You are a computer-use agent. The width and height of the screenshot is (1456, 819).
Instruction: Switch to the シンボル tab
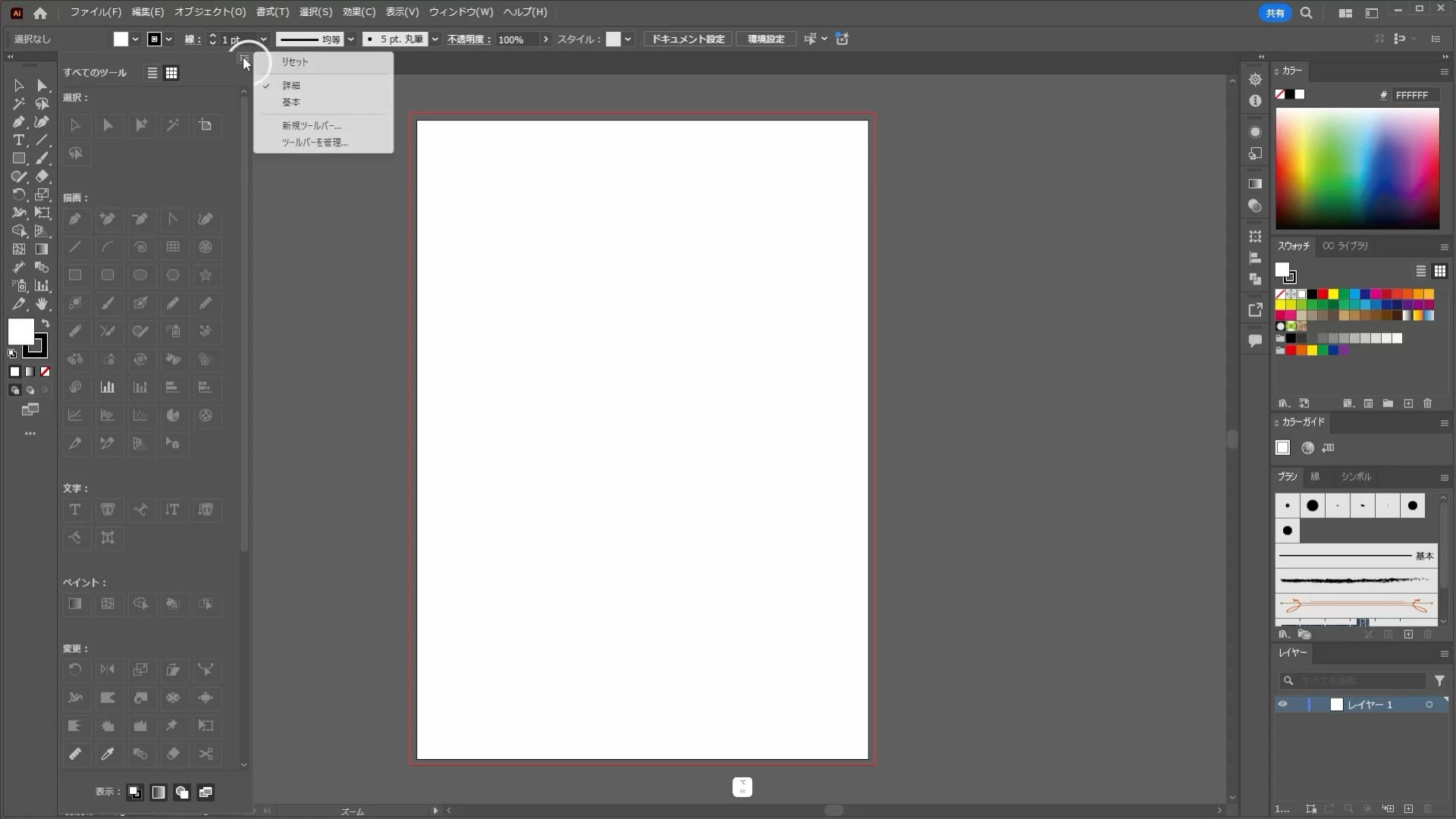[1356, 477]
